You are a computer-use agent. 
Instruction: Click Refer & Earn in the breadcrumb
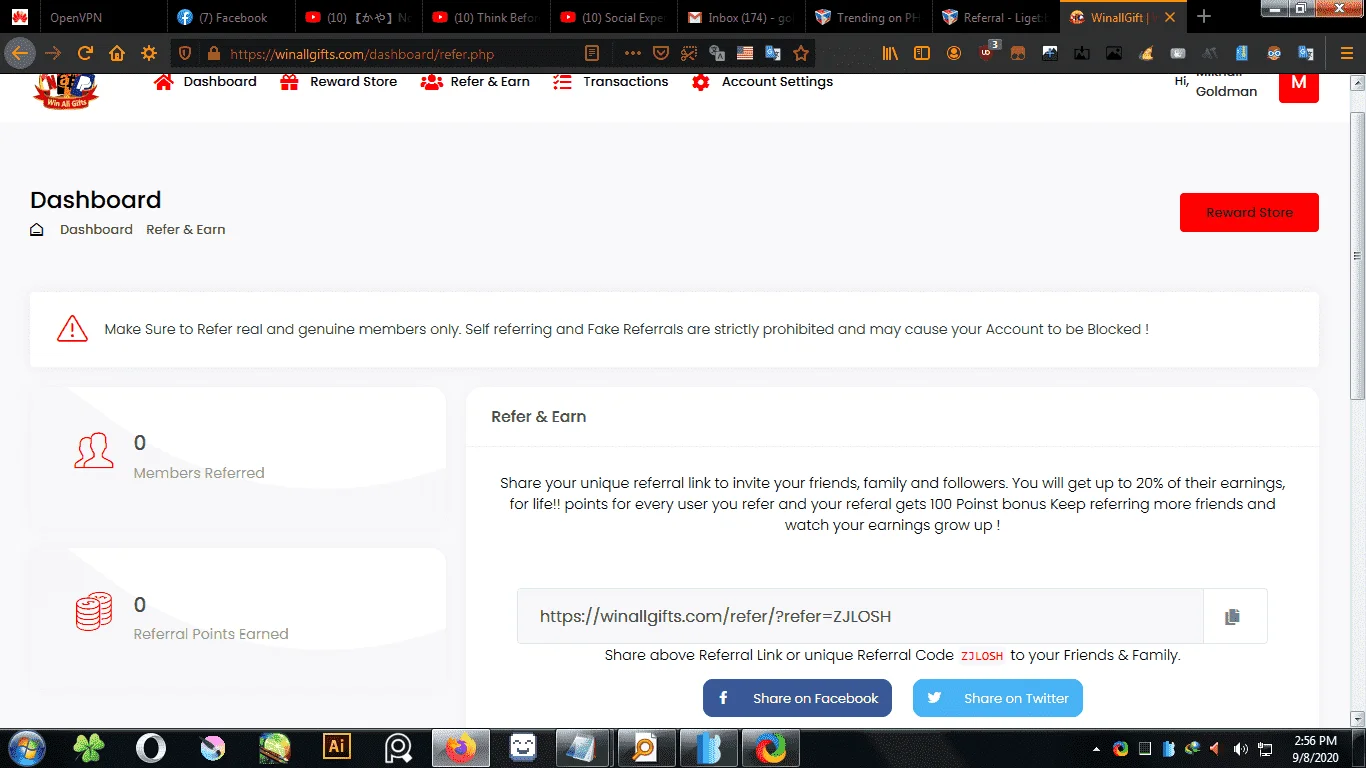(186, 230)
